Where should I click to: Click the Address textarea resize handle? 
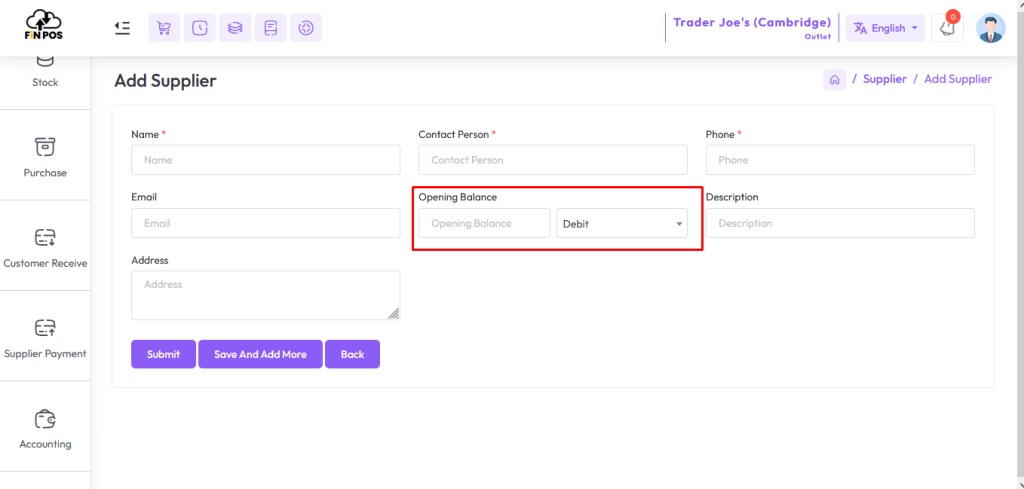click(x=394, y=314)
